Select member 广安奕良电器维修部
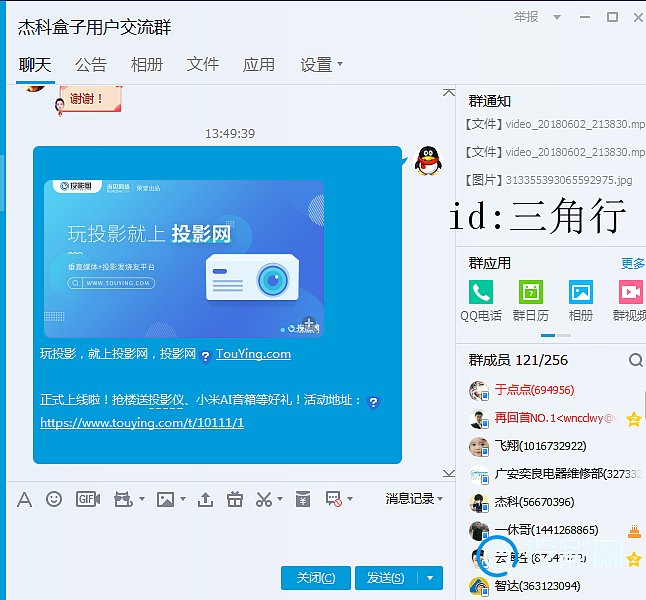The image size is (646, 600). (x=556, y=474)
